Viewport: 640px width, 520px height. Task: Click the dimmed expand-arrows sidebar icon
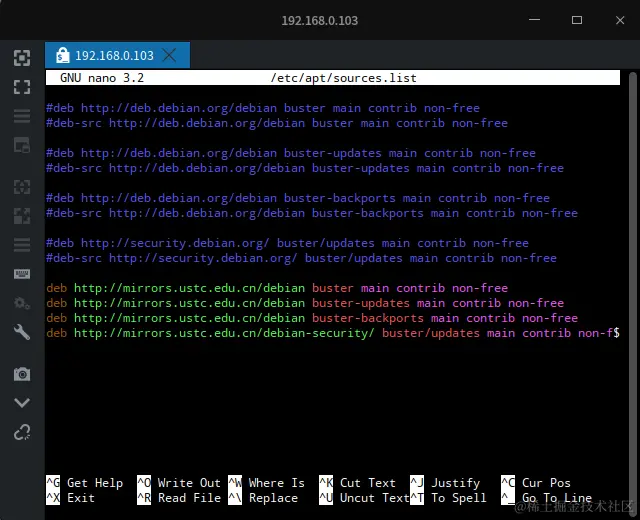[22, 187]
